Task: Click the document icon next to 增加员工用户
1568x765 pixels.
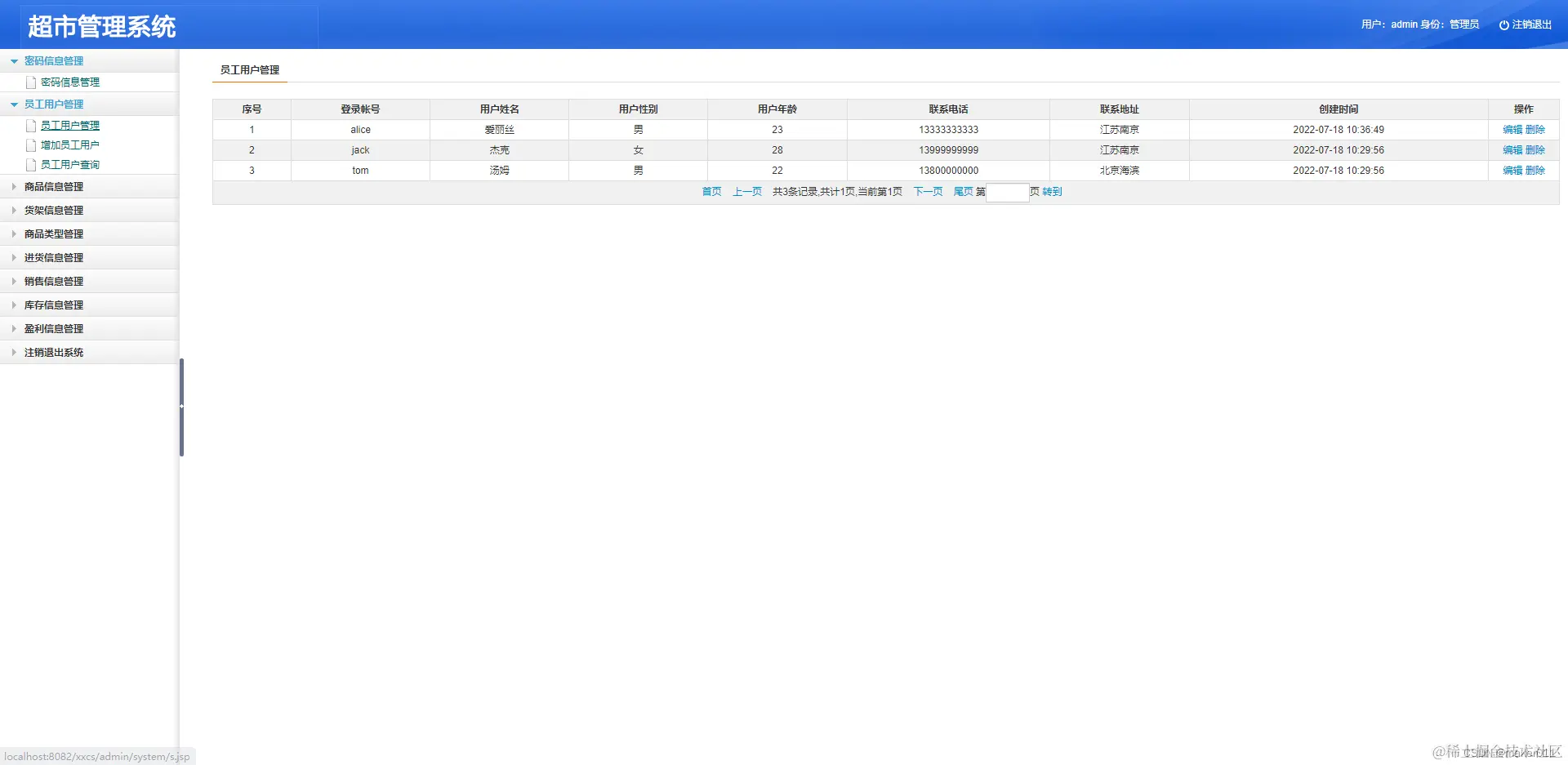Action: point(31,145)
